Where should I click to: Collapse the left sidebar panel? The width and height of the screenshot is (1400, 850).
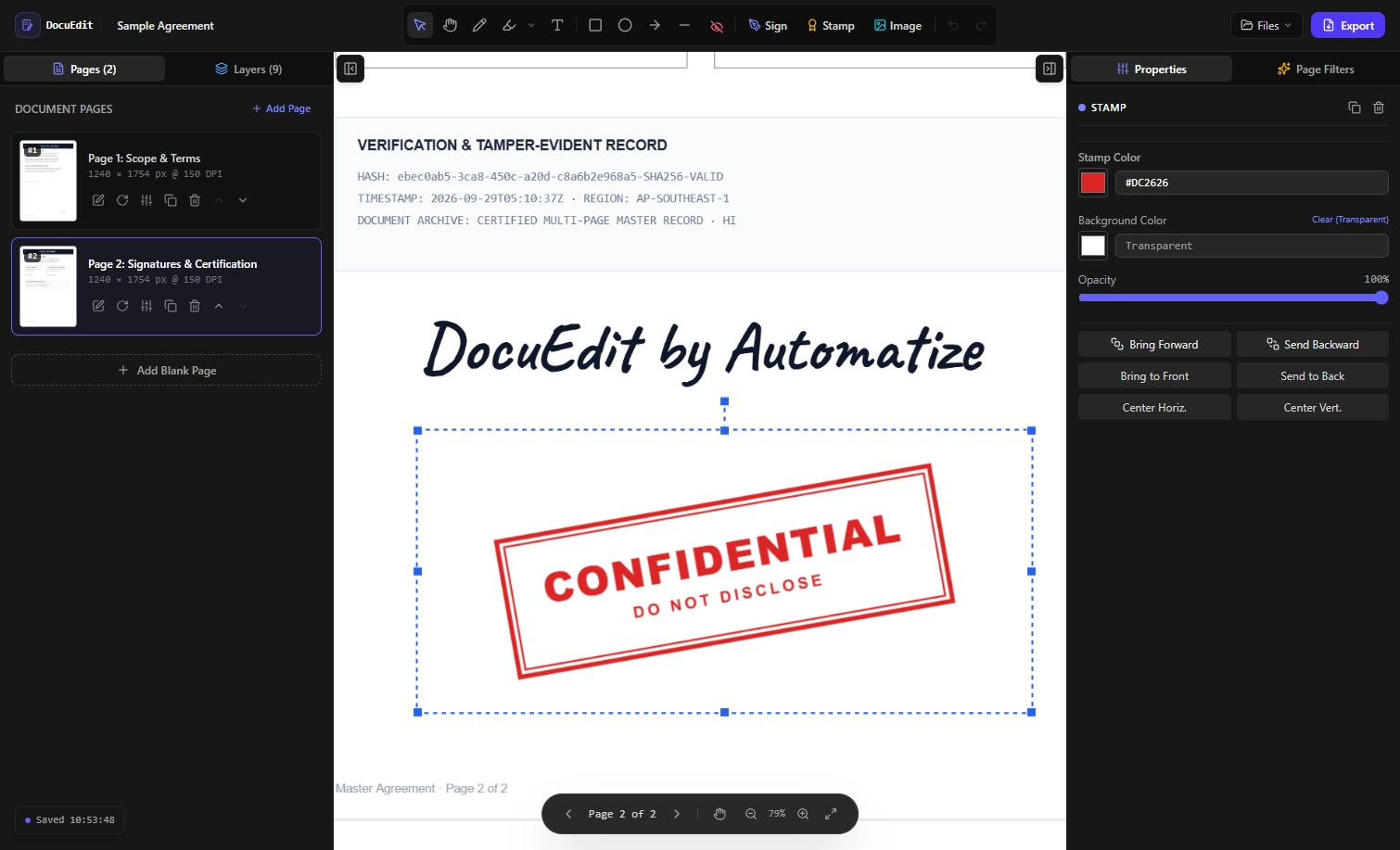pyautogui.click(x=350, y=69)
